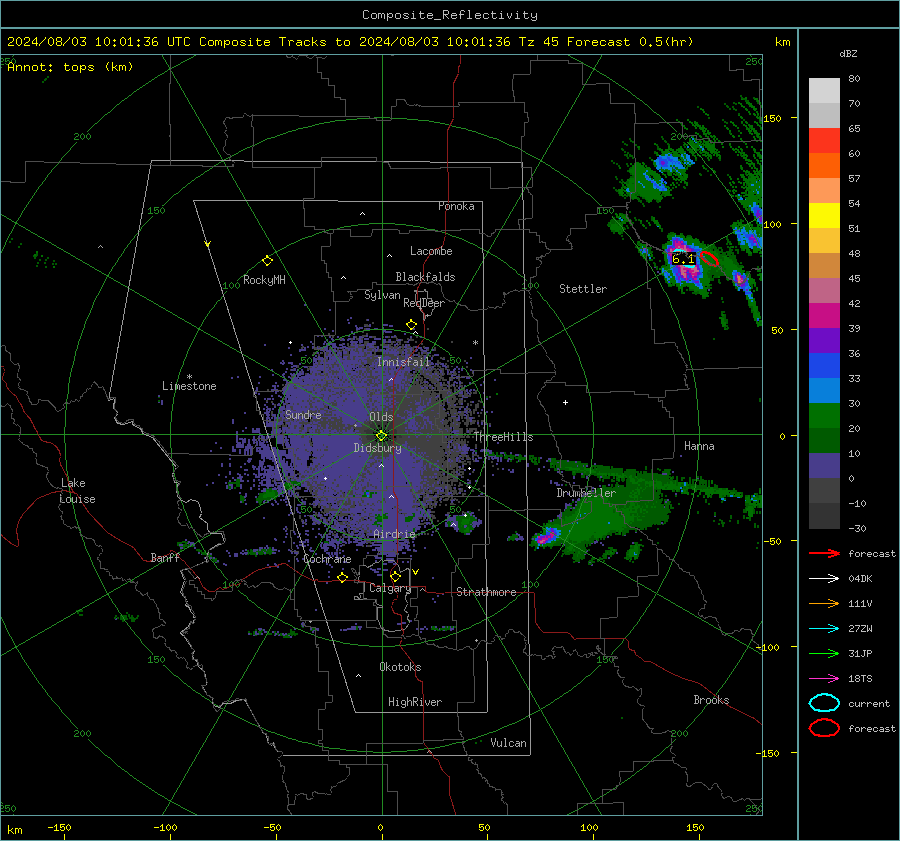Click the ThreeHills town label
This screenshot has width=900, height=841.
[x=503, y=437]
